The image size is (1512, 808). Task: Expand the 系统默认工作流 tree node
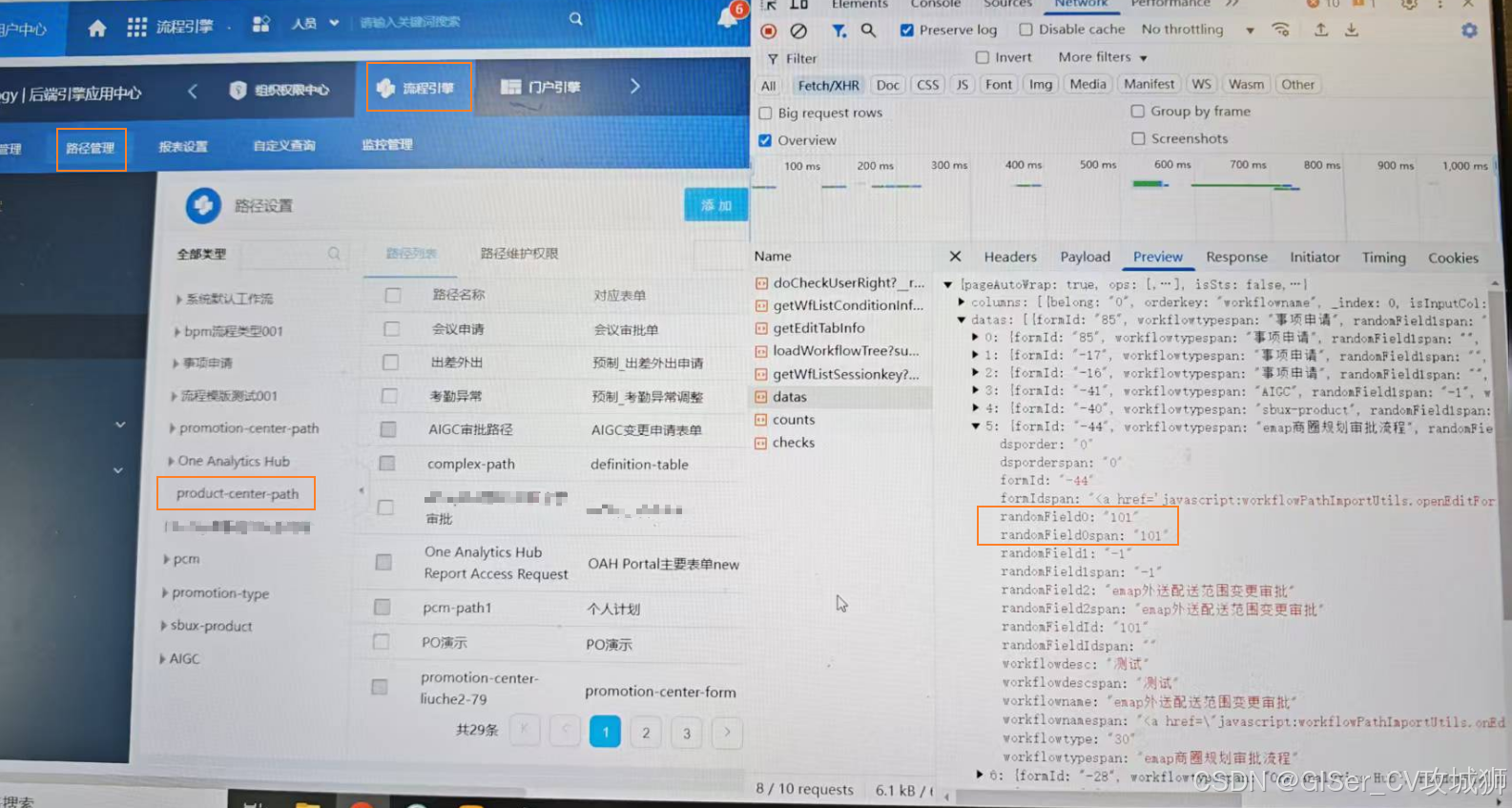tap(178, 300)
